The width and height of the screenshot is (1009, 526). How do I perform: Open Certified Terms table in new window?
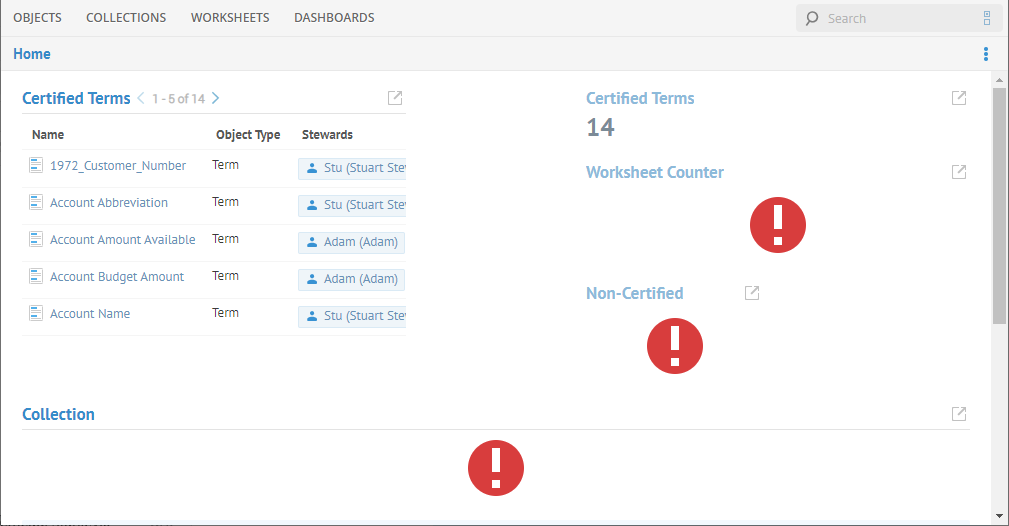395,98
